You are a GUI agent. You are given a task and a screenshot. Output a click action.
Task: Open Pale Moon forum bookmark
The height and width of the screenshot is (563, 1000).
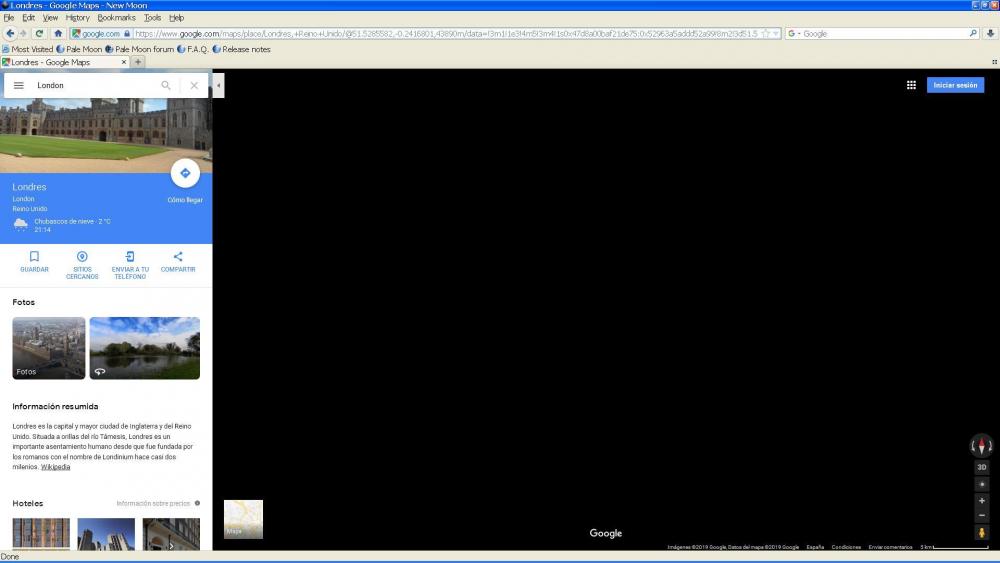[140, 49]
